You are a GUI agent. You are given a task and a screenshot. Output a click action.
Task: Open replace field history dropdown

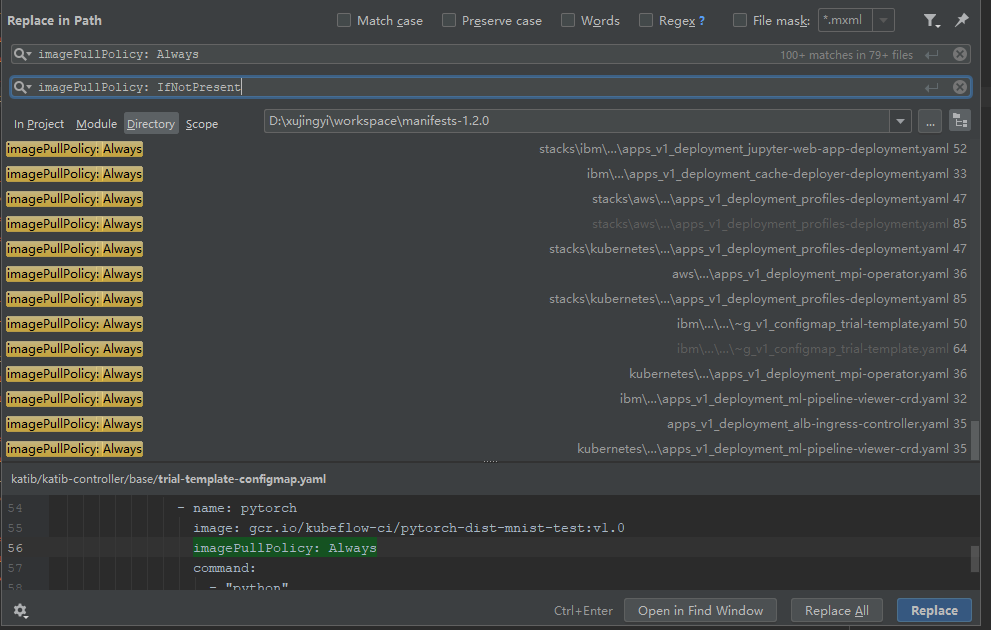pyautogui.click(x=22, y=87)
